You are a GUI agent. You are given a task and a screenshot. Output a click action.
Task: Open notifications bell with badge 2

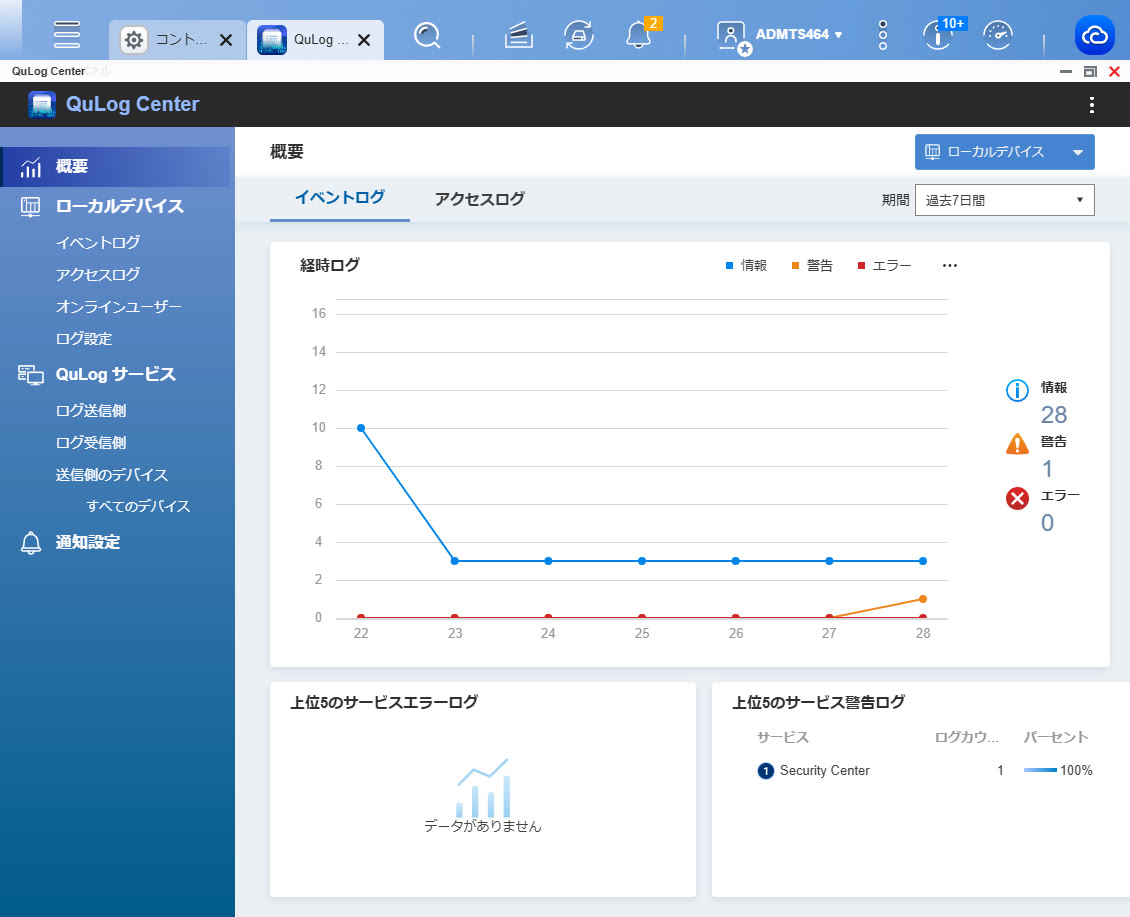click(x=639, y=35)
